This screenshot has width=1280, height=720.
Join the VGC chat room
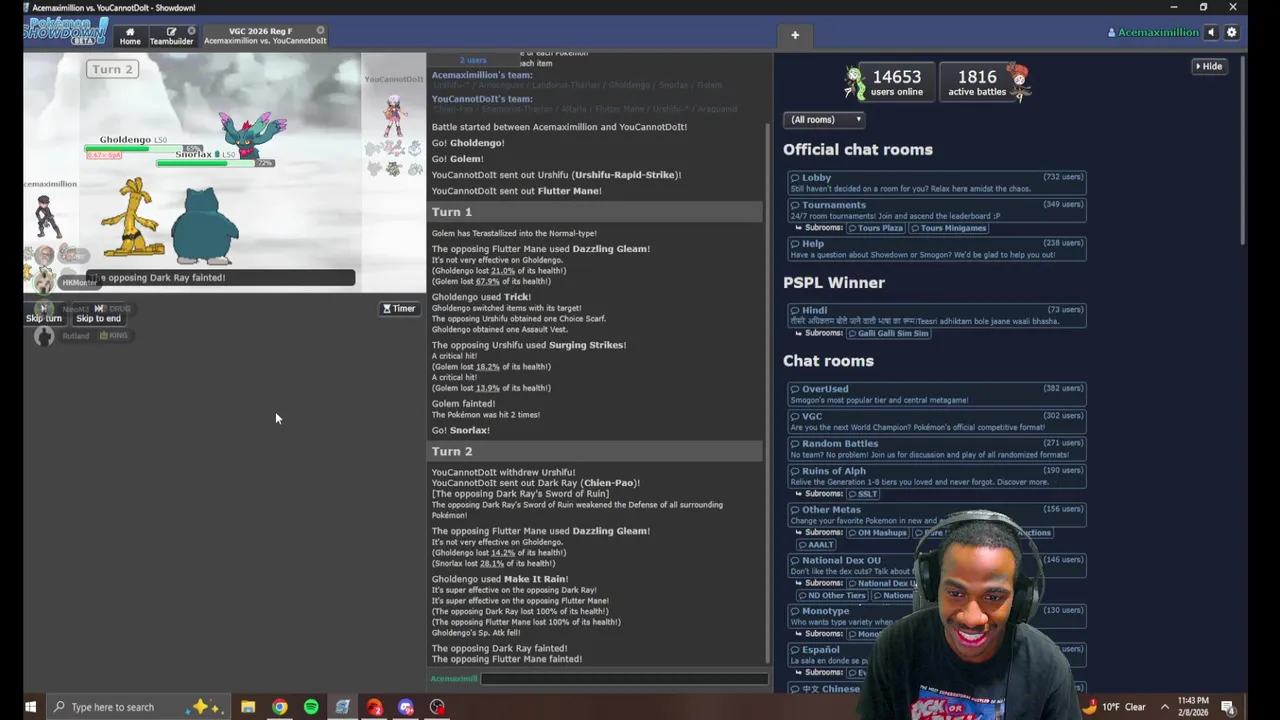(x=937, y=421)
